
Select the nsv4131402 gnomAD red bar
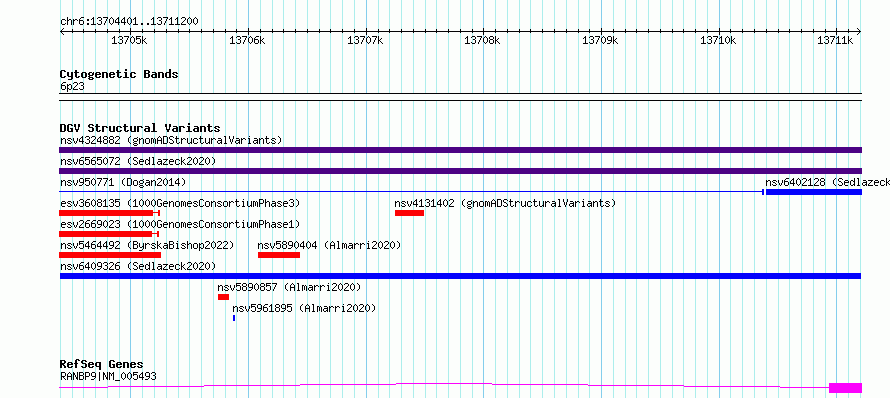(x=409, y=213)
